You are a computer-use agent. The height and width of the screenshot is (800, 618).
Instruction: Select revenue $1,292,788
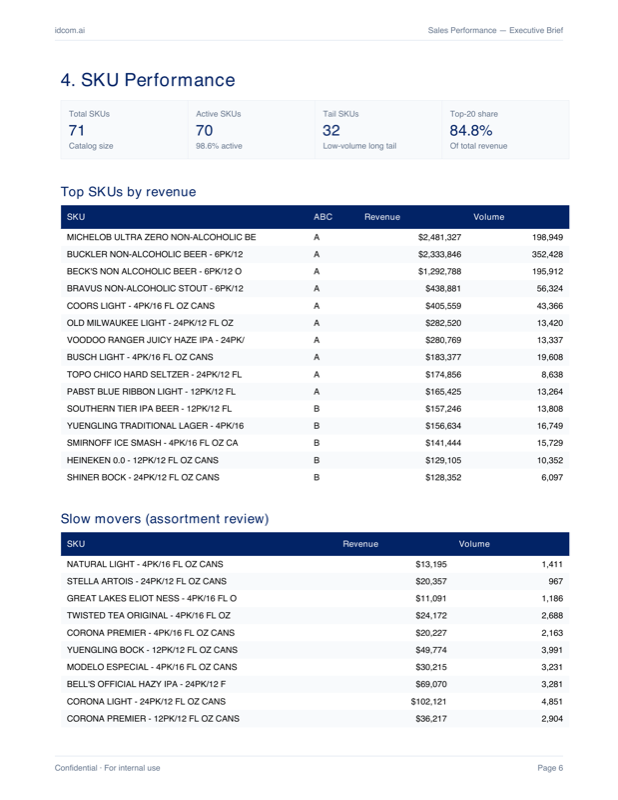(439, 271)
